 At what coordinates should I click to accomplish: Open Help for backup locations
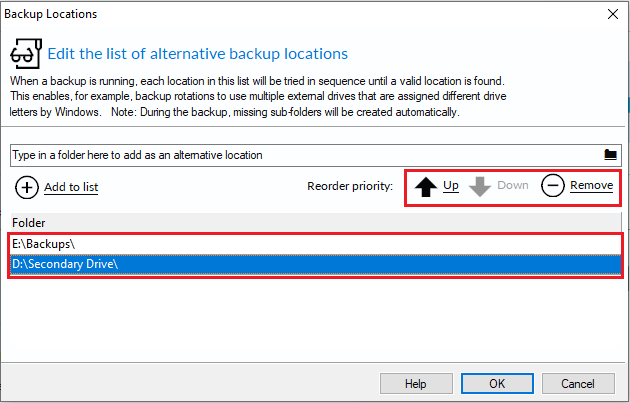pos(416,384)
